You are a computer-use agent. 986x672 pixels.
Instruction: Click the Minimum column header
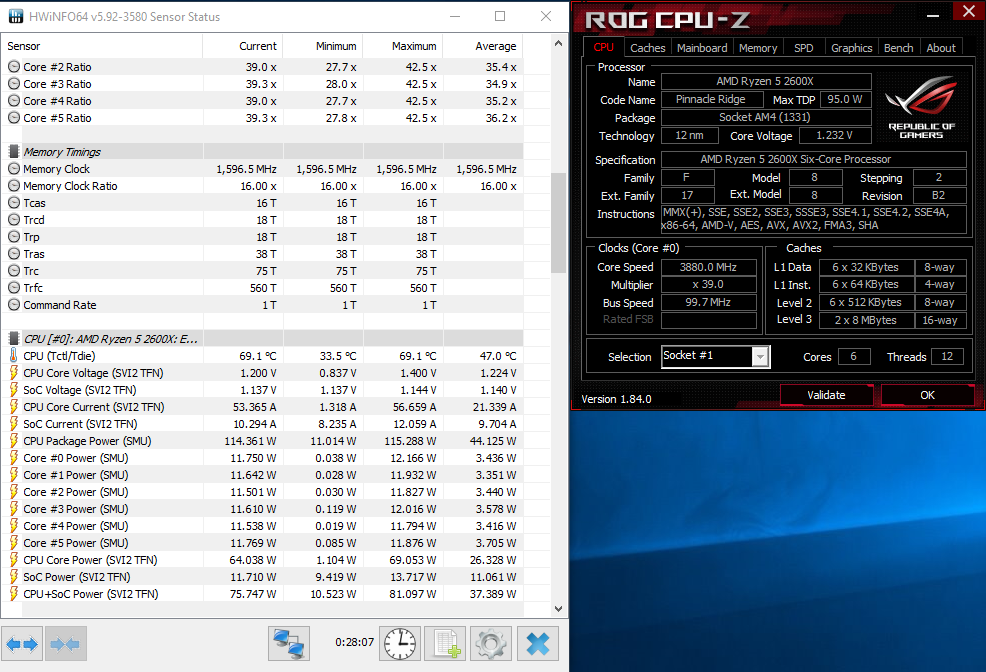click(323, 46)
